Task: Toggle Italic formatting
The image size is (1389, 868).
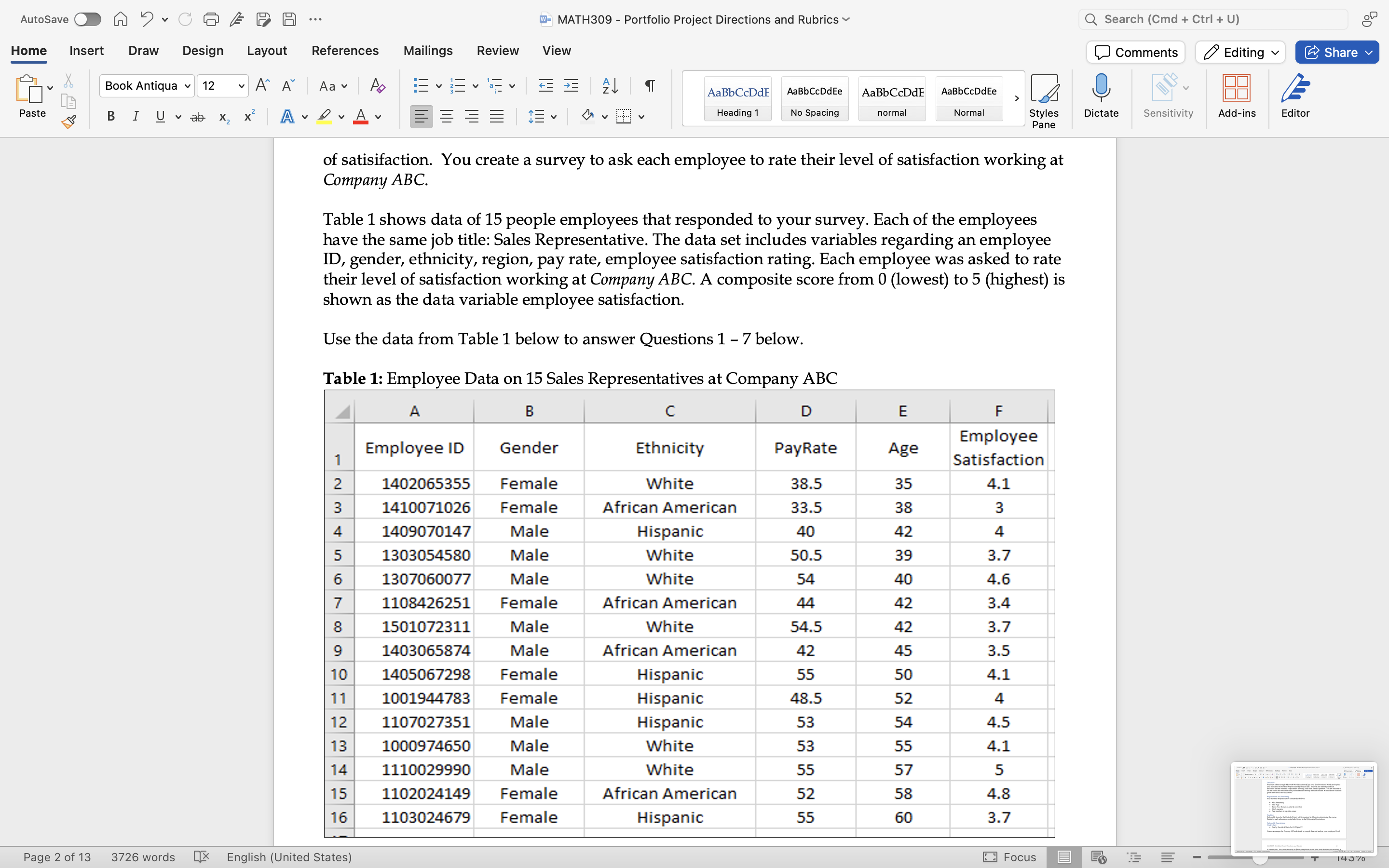Action: pos(136,117)
